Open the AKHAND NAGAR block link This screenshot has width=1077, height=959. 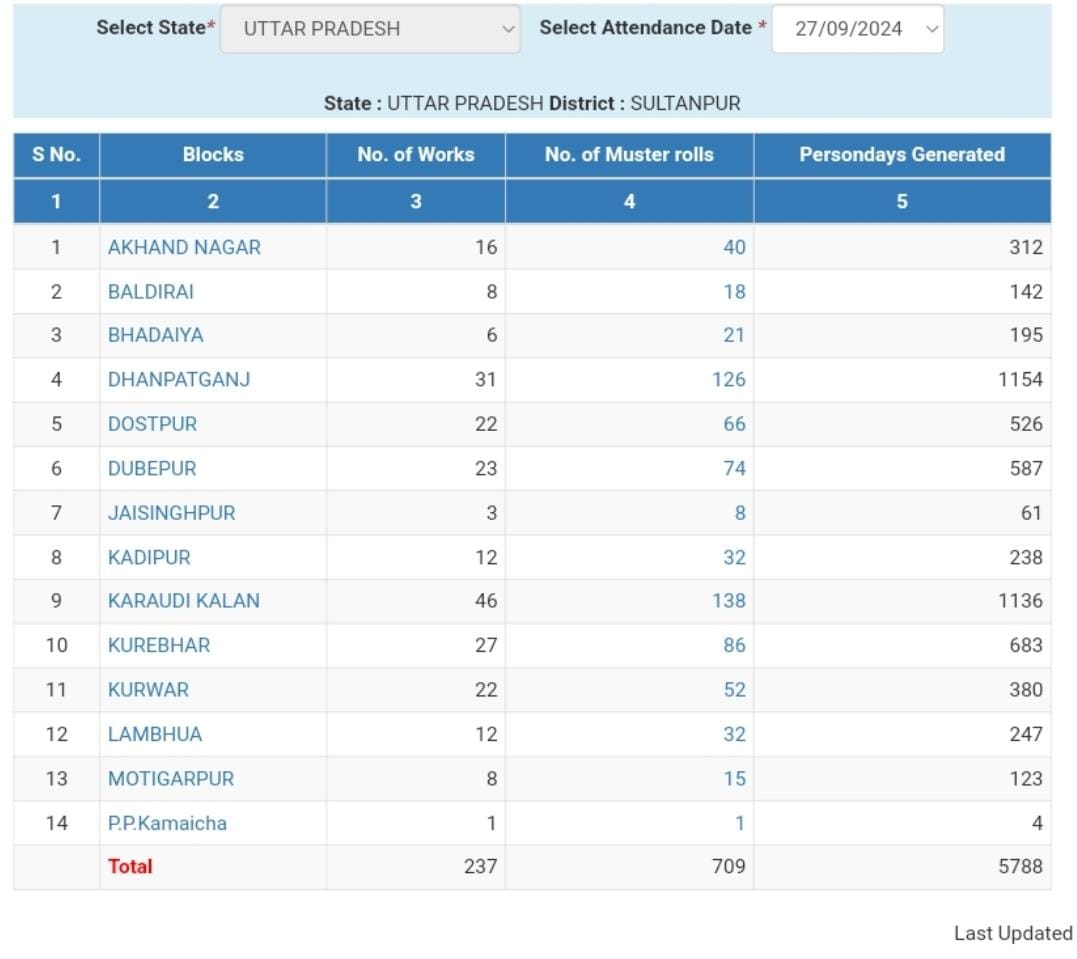pyautogui.click(x=184, y=247)
